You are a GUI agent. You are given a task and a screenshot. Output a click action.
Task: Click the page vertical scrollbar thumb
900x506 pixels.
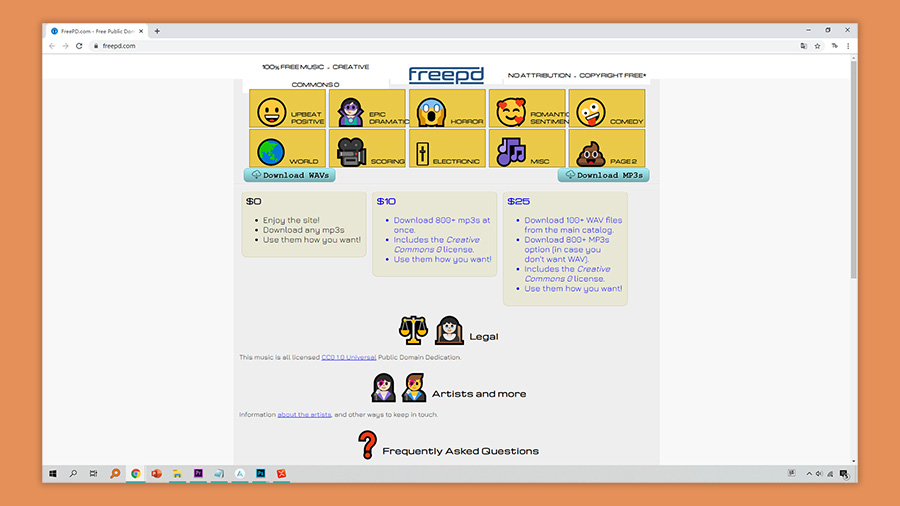click(854, 170)
